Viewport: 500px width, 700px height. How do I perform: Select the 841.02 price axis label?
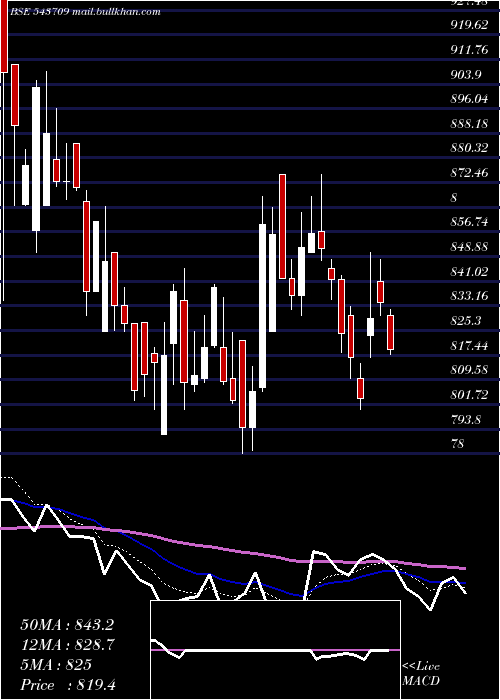(469, 271)
